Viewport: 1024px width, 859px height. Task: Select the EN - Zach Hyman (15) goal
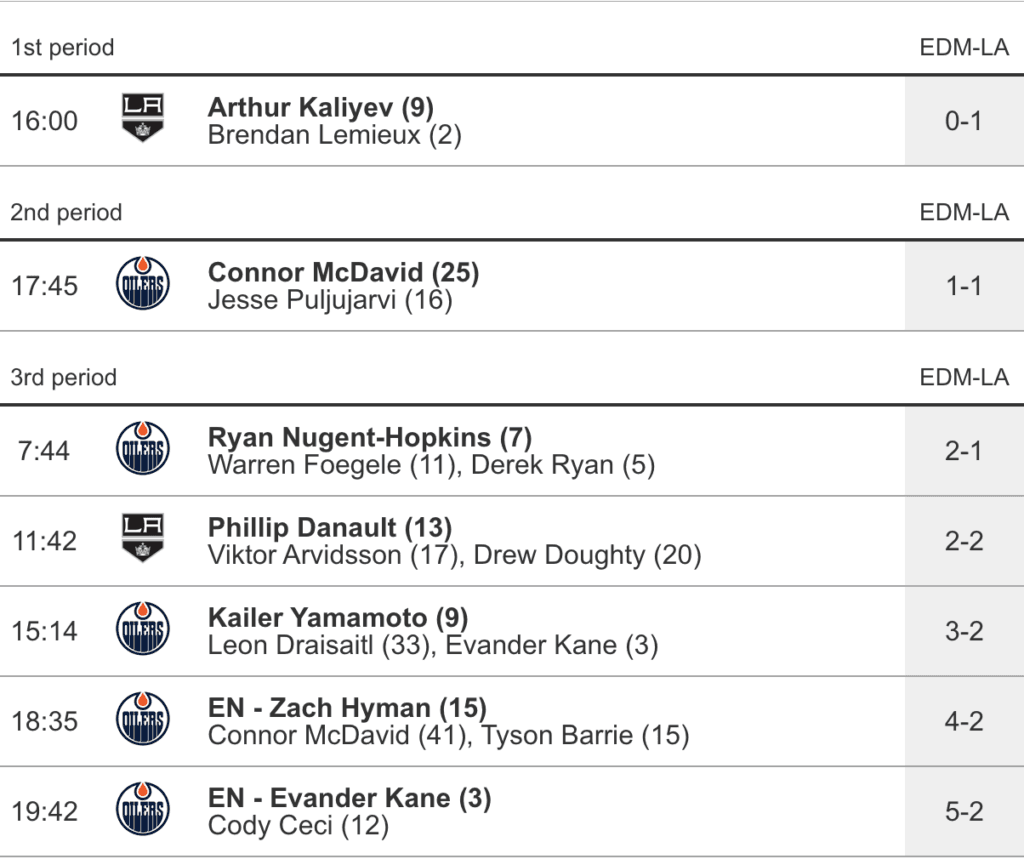[x=347, y=708]
